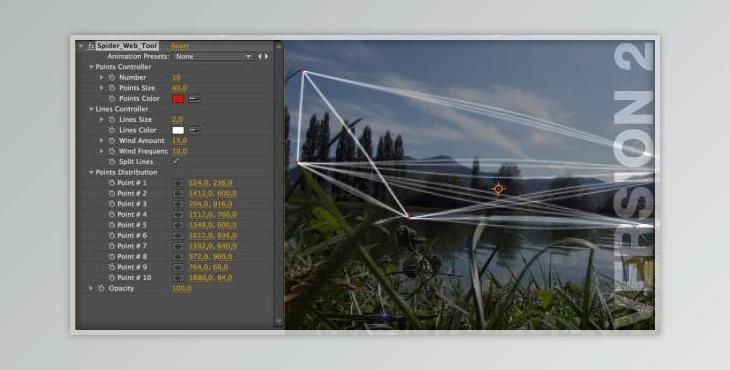This screenshot has width=730, height=370.
Task: Enable the Point # 10 stopwatch
Action: [x=112, y=278]
